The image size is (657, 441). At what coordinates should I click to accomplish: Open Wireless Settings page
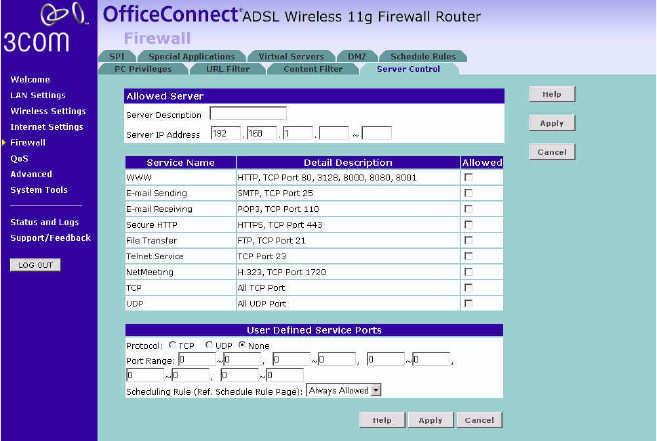[x=48, y=111]
